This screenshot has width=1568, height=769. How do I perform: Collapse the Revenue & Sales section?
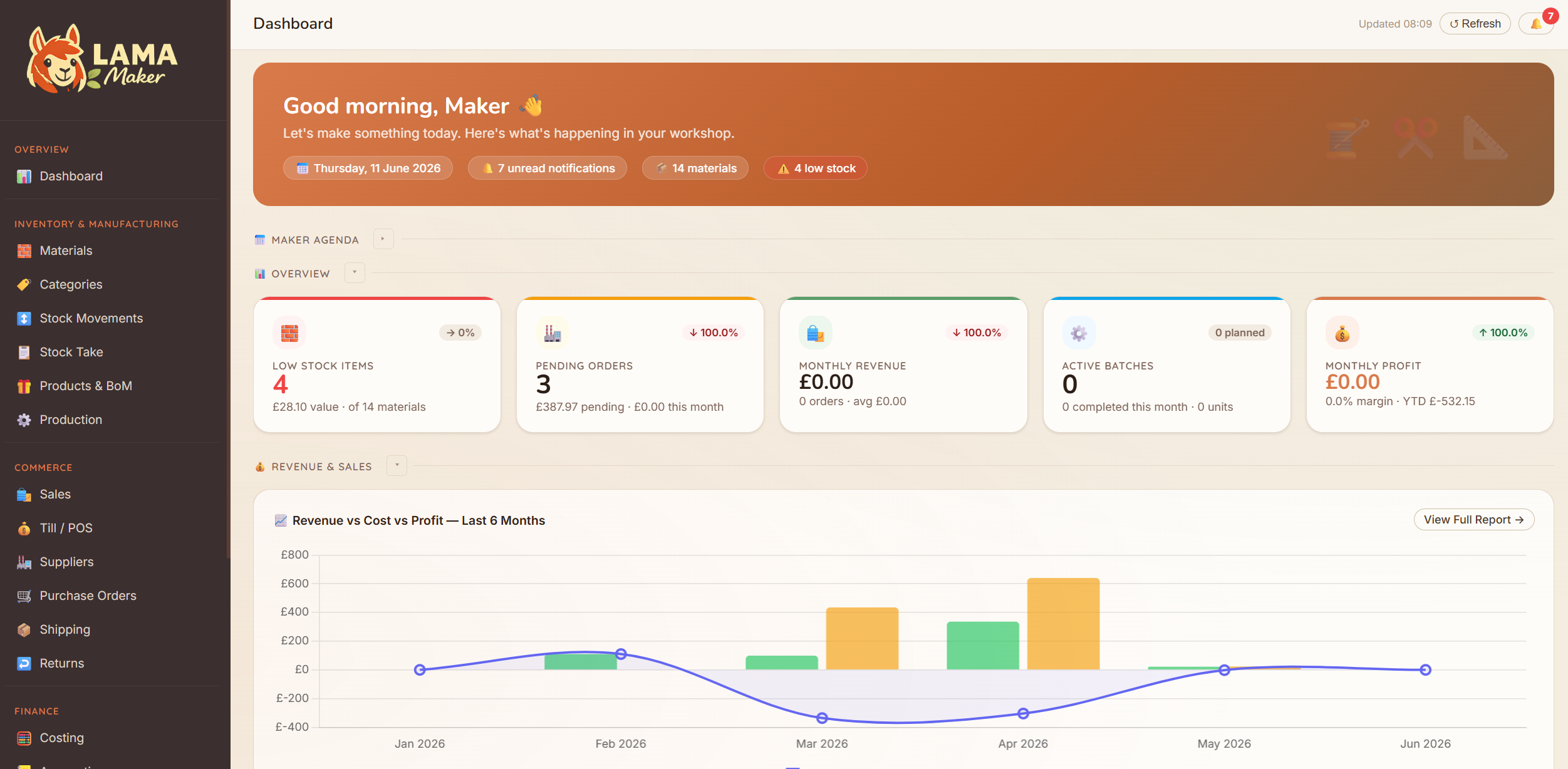397,466
